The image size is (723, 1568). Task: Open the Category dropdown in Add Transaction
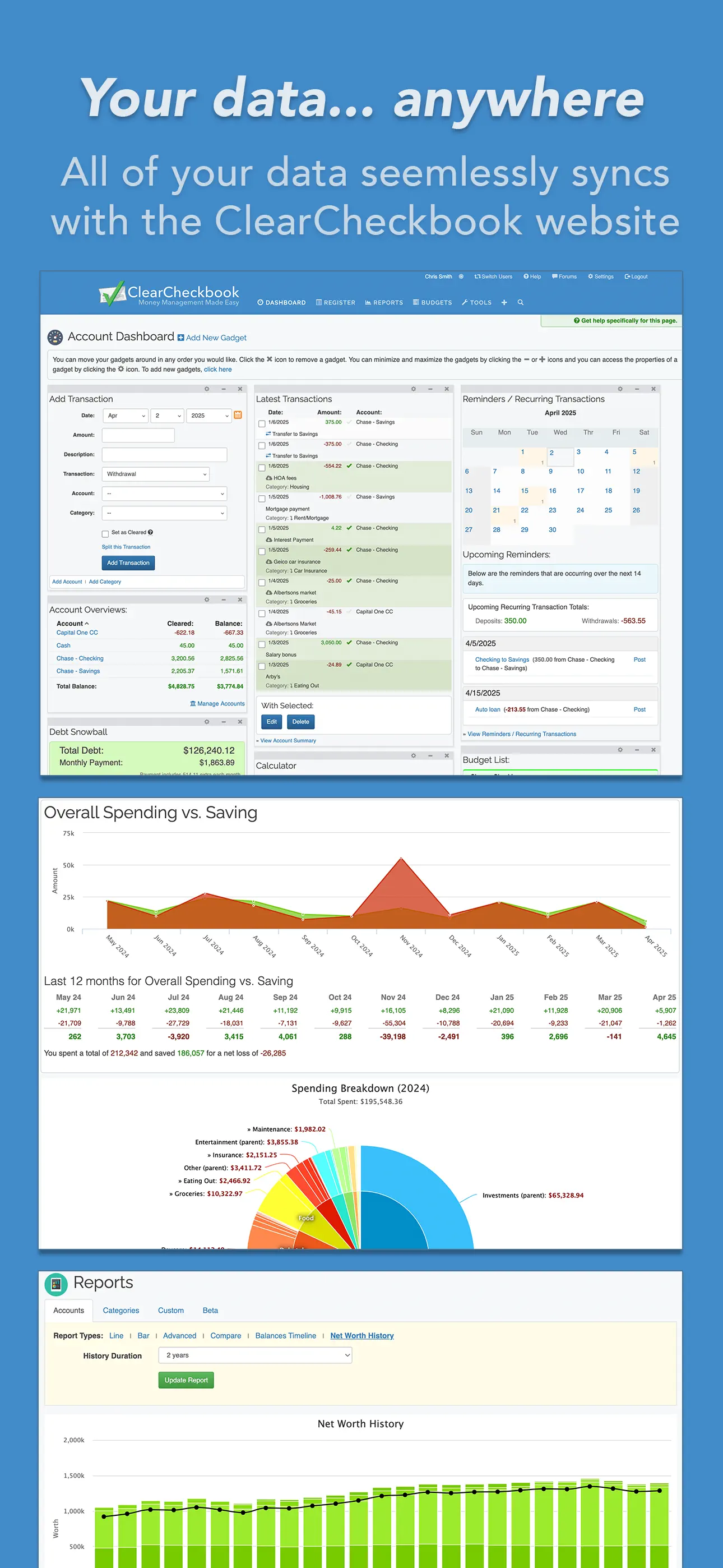point(164,513)
